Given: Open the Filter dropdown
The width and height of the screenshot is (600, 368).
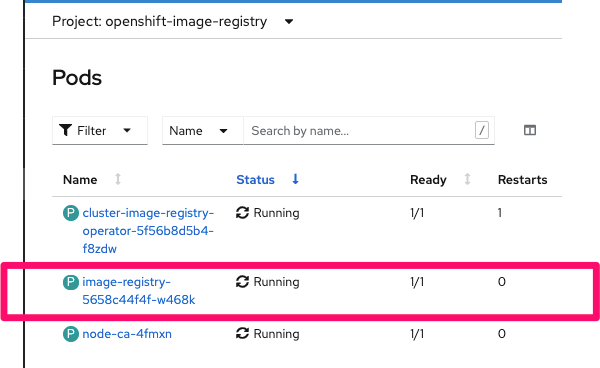Looking at the screenshot, I should pos(100,130).
